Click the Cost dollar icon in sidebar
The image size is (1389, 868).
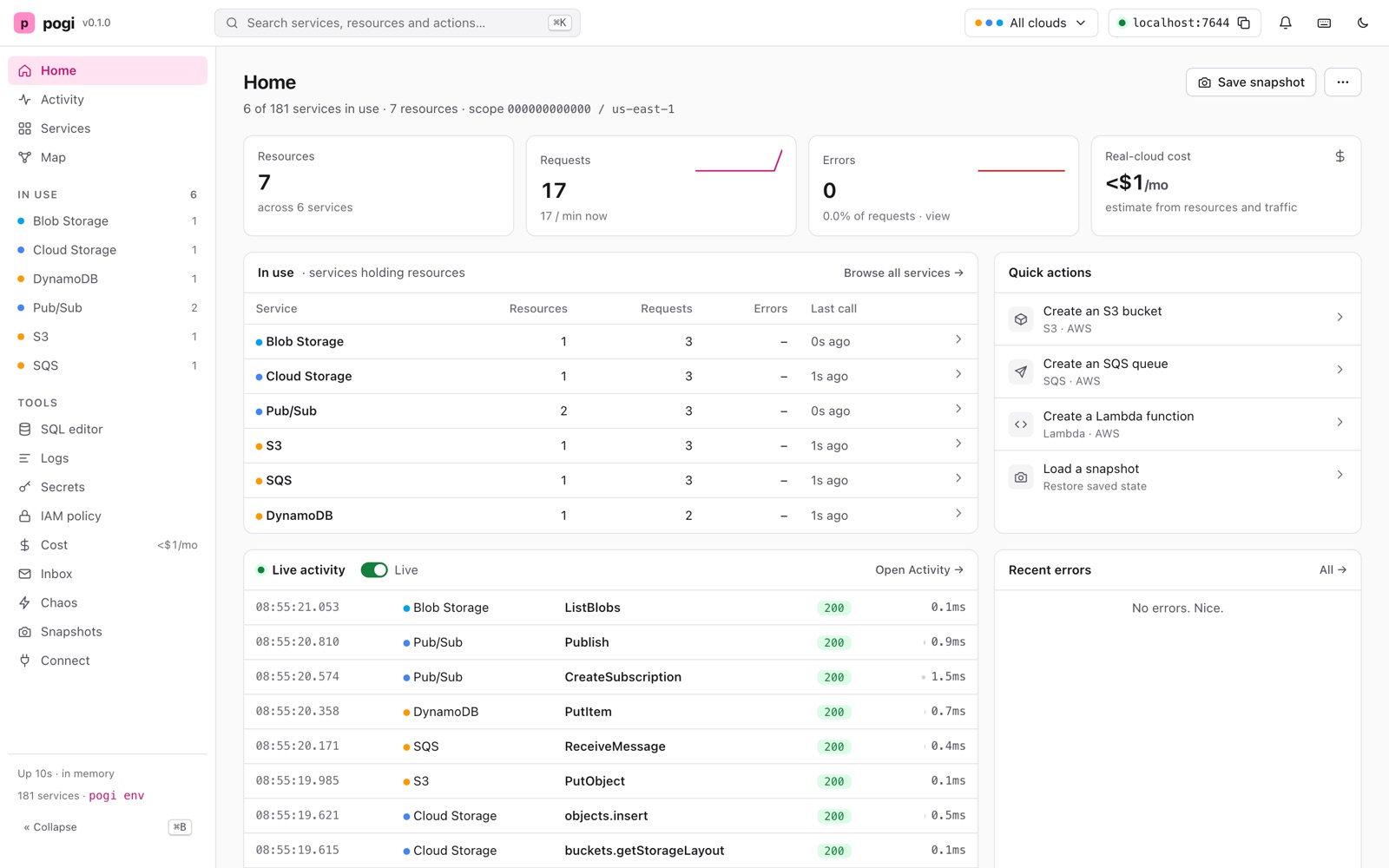(x=24, y=545)
